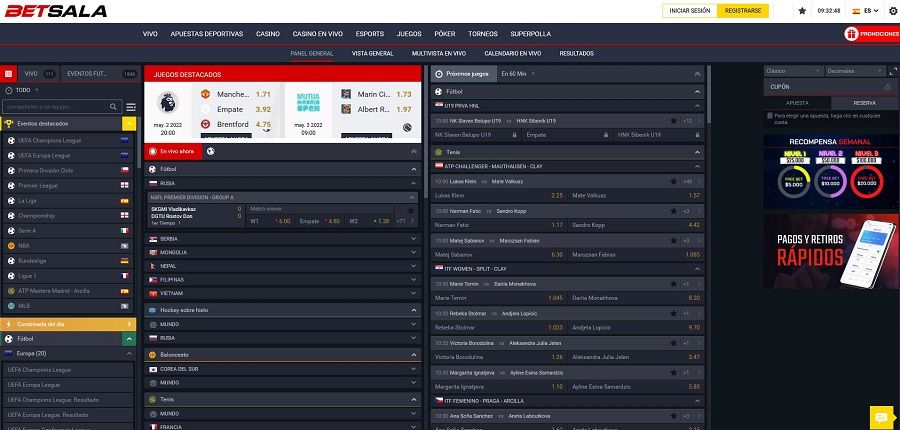
Task: Click the soccer ball filter next to En vivo ahora
Action: (x=211, y=152)
